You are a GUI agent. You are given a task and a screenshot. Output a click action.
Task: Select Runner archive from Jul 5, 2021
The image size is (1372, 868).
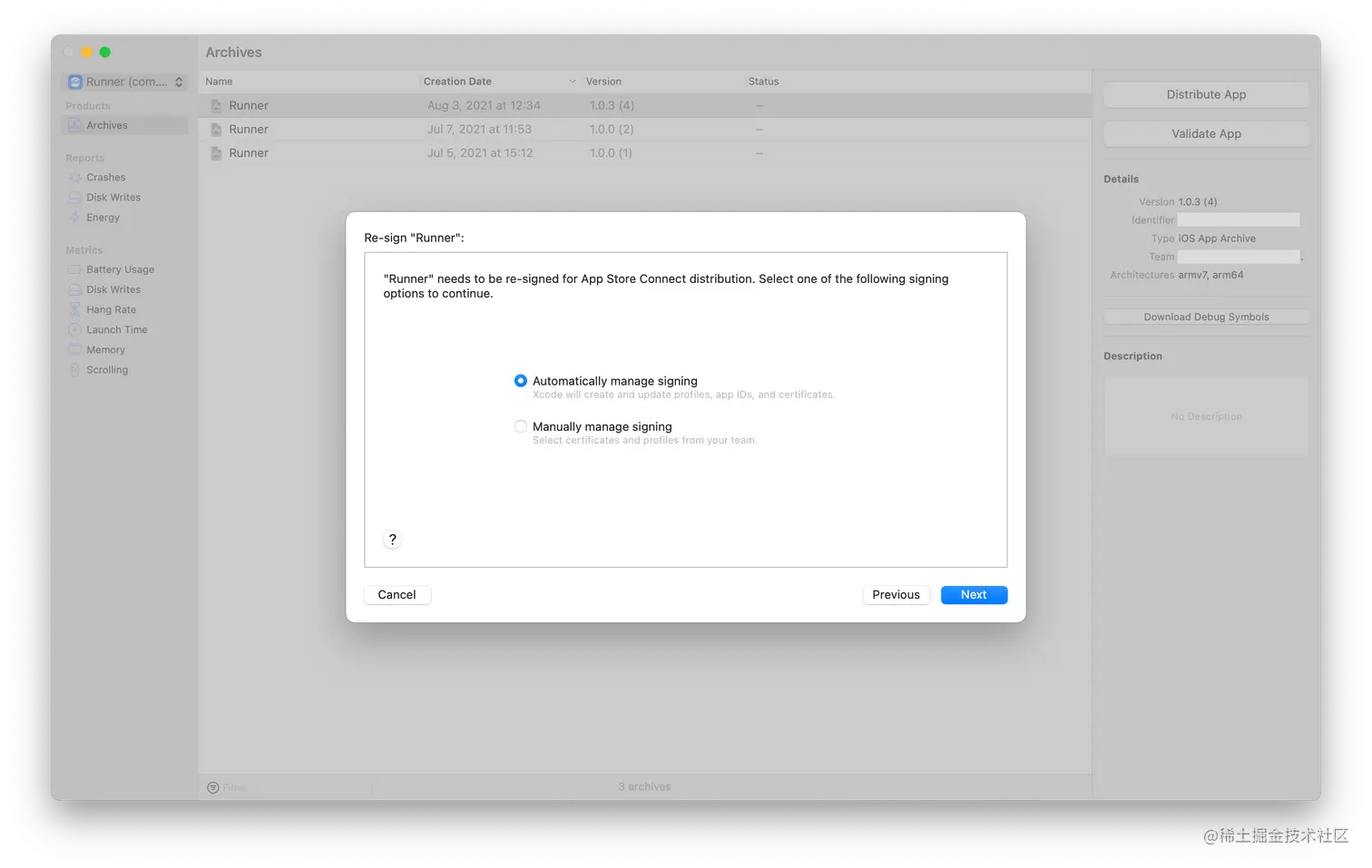coord(644,153)
